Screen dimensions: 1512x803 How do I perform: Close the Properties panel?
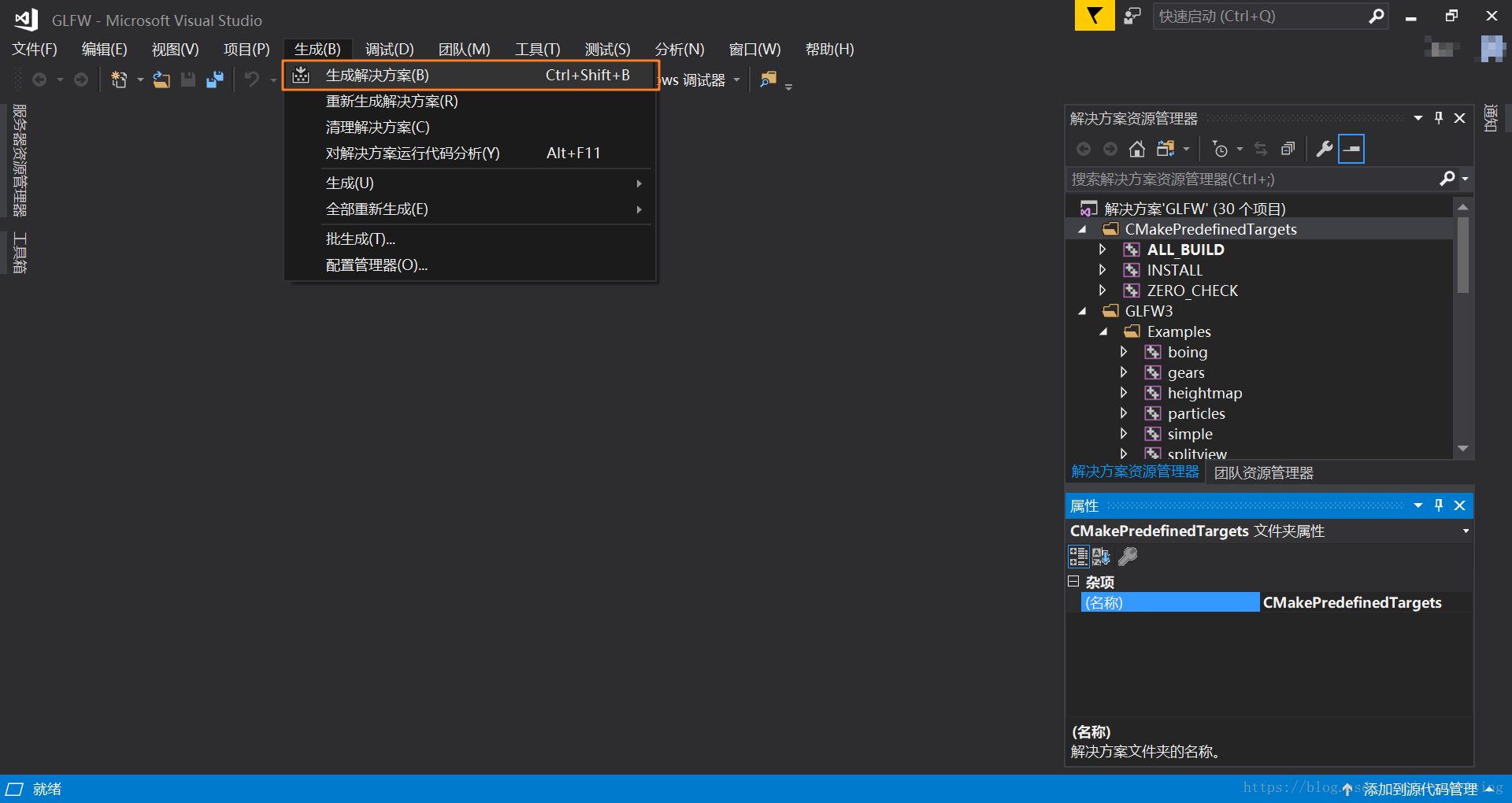pos(1459,505)
